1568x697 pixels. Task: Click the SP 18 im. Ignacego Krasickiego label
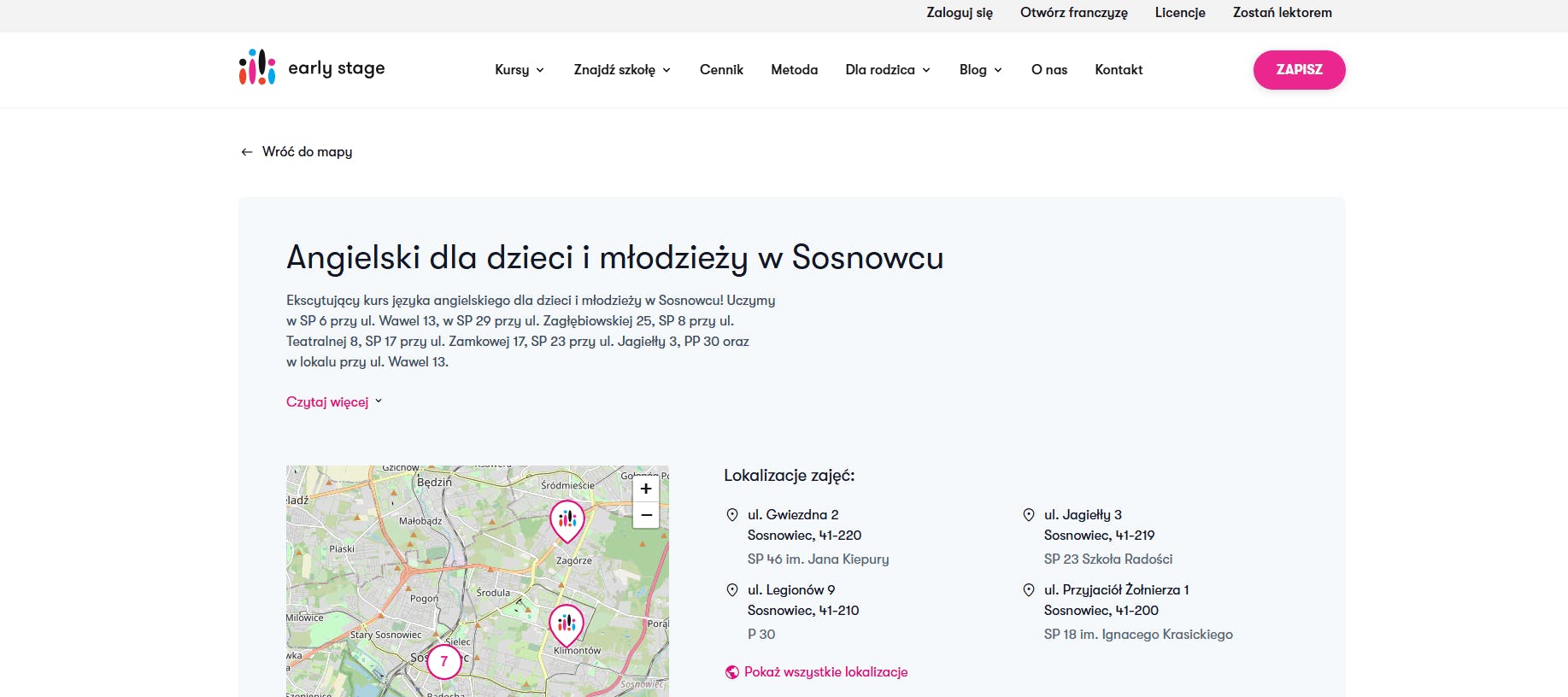pos(1138,635)
